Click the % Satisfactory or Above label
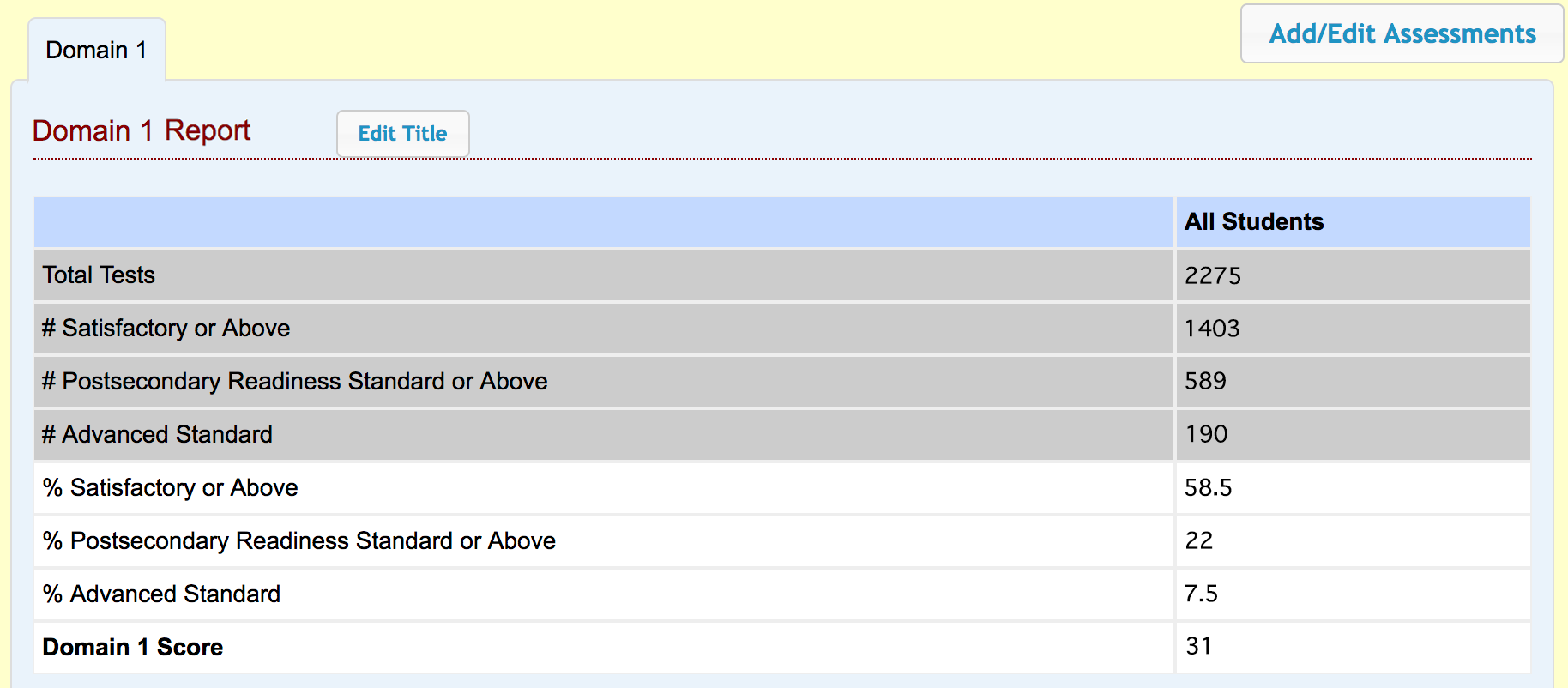1568x688 pixels. pos(171,488)
